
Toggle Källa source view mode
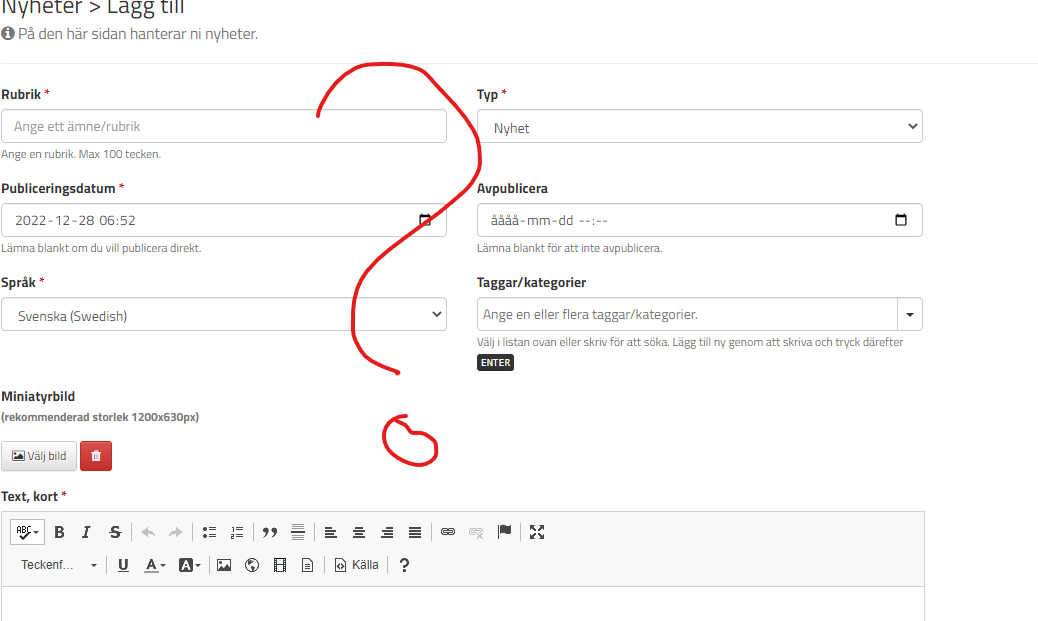coord(357,565)
